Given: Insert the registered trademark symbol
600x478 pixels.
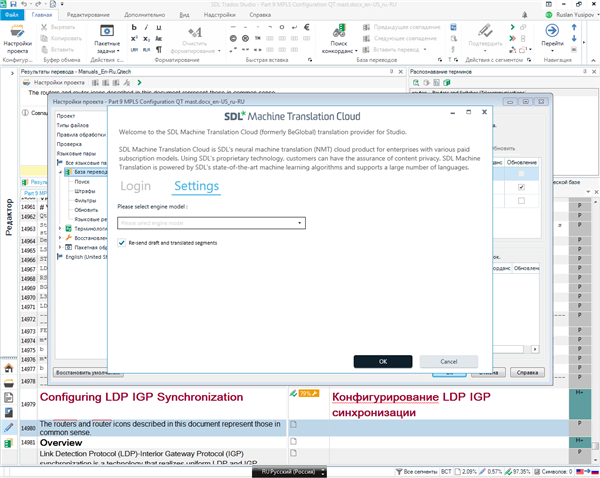Looking at the screenshot, I should [x=245, y=38].
